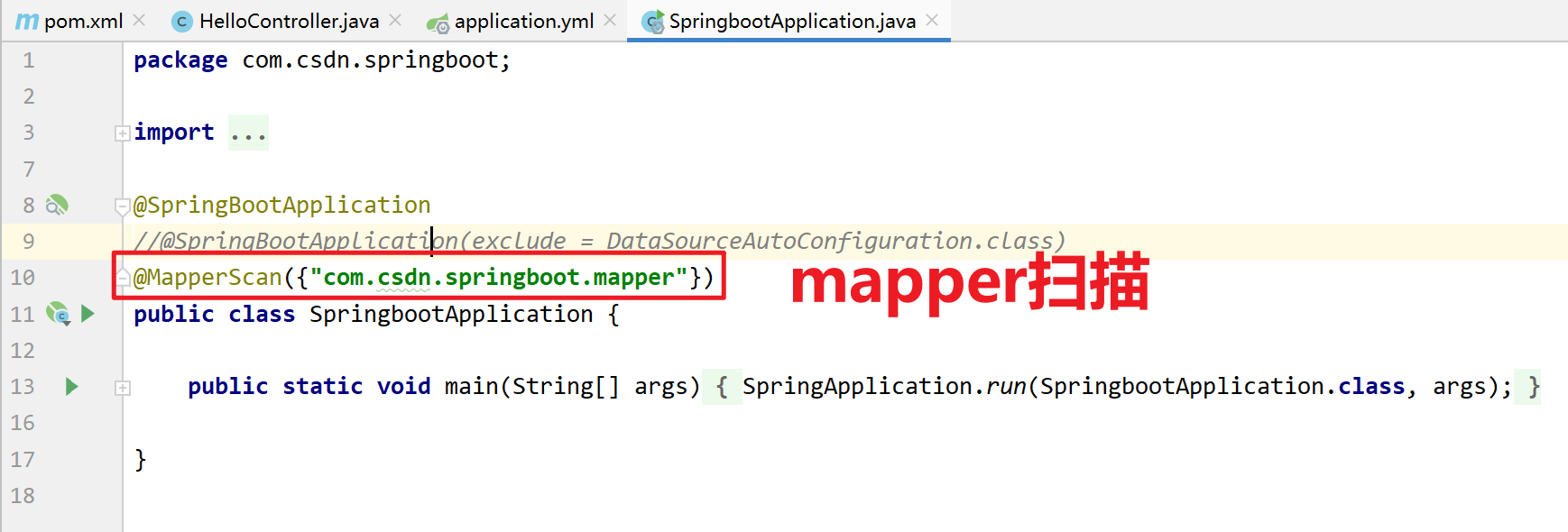The height and width of the screenshot is (532, 1568).
Task: Click the SpringbootApplication class name on line 11
Action: [451, 315]
